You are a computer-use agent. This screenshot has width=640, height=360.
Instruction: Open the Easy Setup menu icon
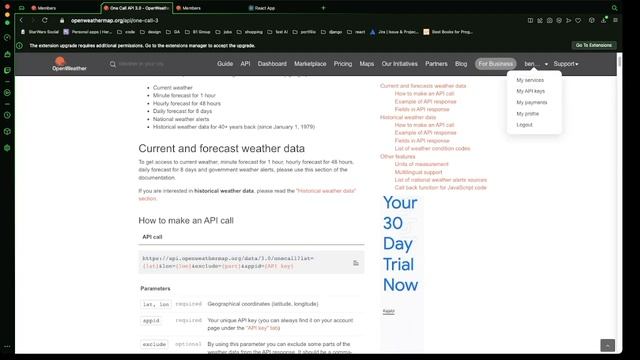(x=615, y=20)
